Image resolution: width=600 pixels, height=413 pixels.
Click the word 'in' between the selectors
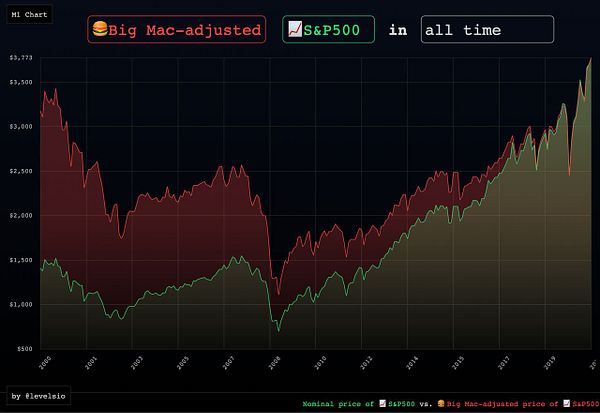398,30
